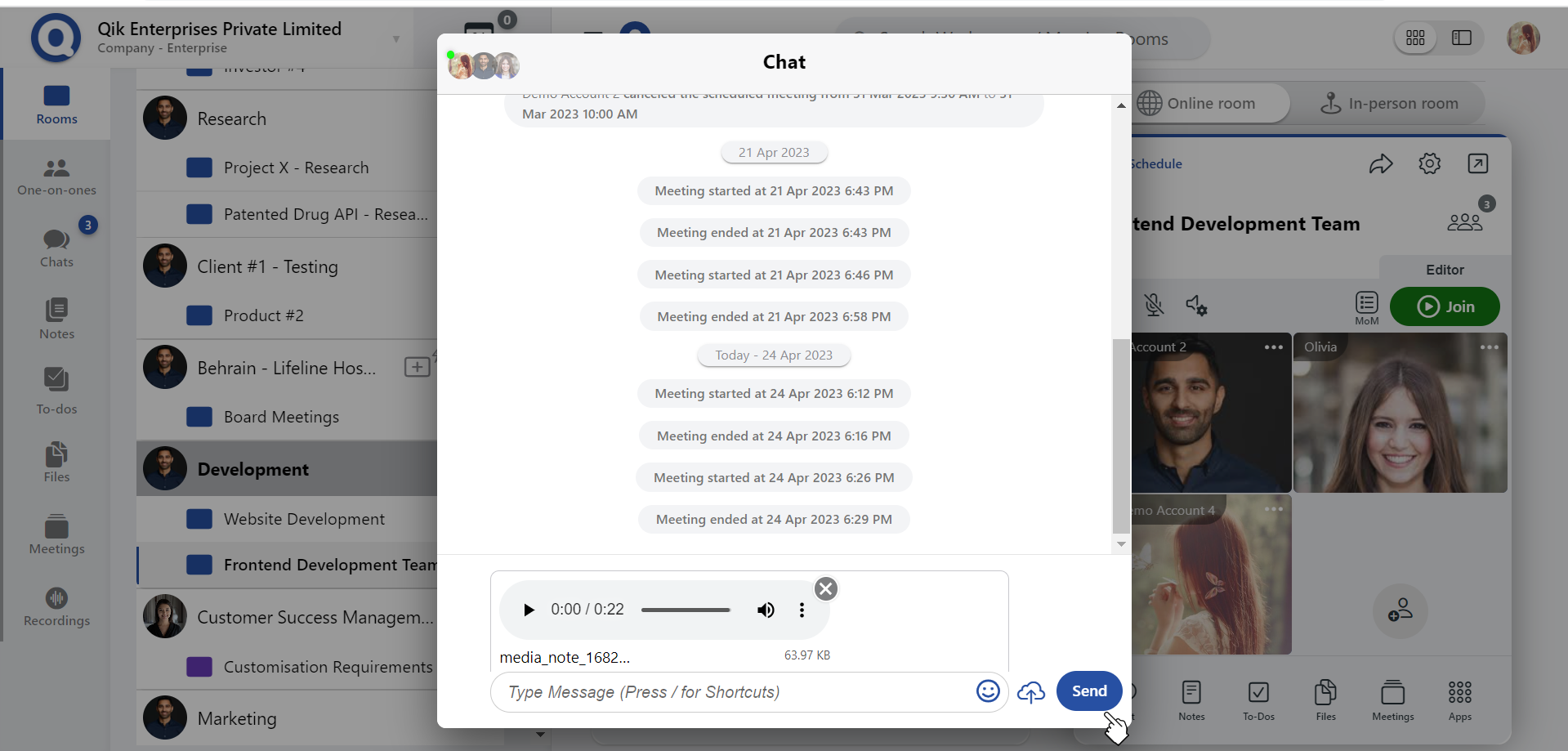Join the Frontend Development Team meeting
Viewport: 1568px width, 751px height.
(1445, 306)
